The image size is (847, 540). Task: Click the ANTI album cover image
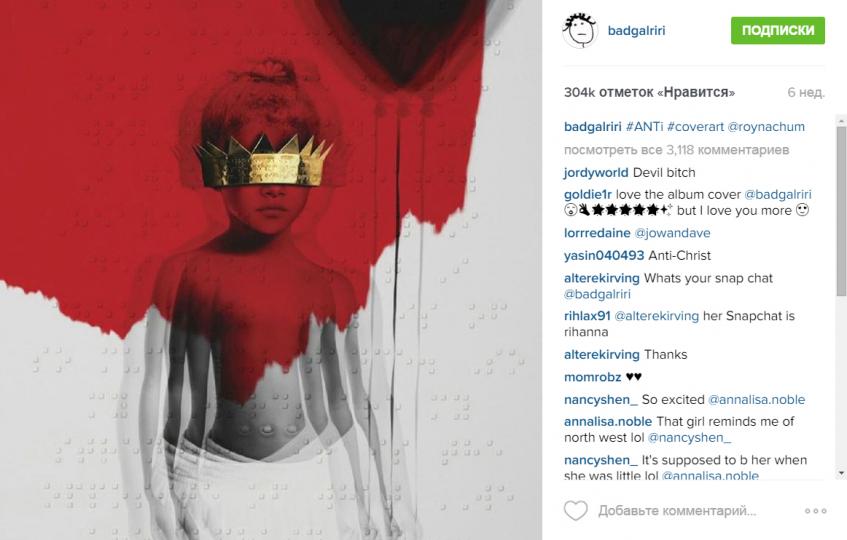271,270
